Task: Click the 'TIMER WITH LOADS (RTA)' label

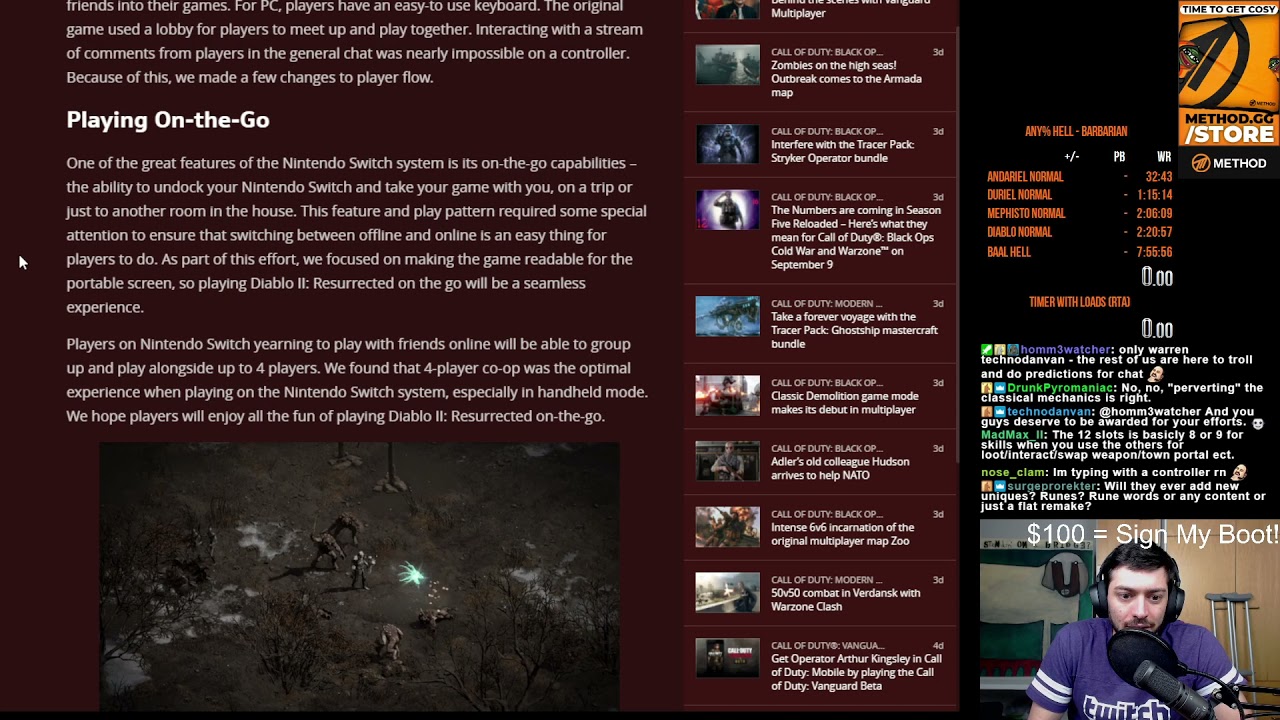Action: pos(1079,302)
